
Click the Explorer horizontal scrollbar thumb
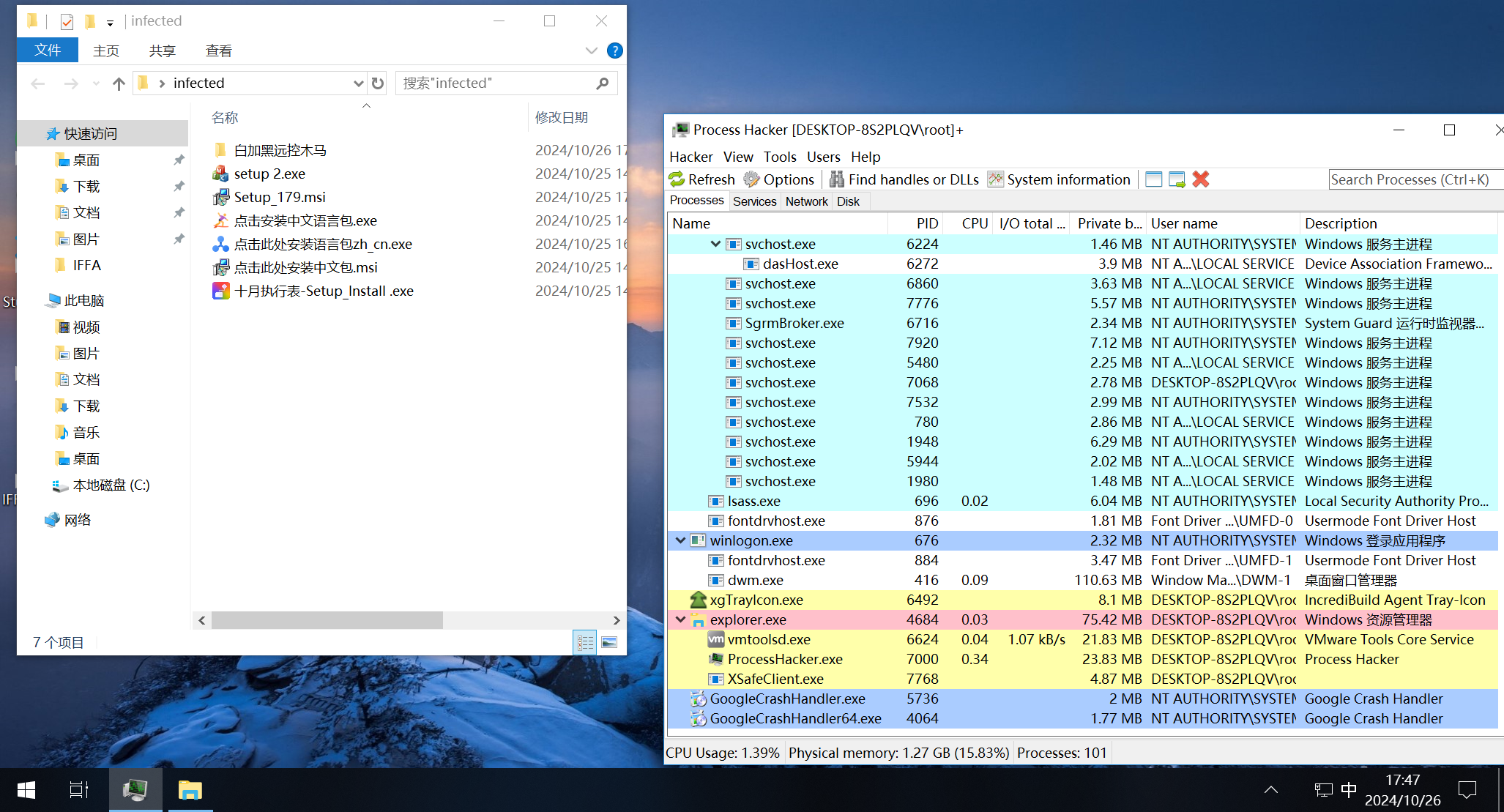pyautogui.click(x=327, y=620)
